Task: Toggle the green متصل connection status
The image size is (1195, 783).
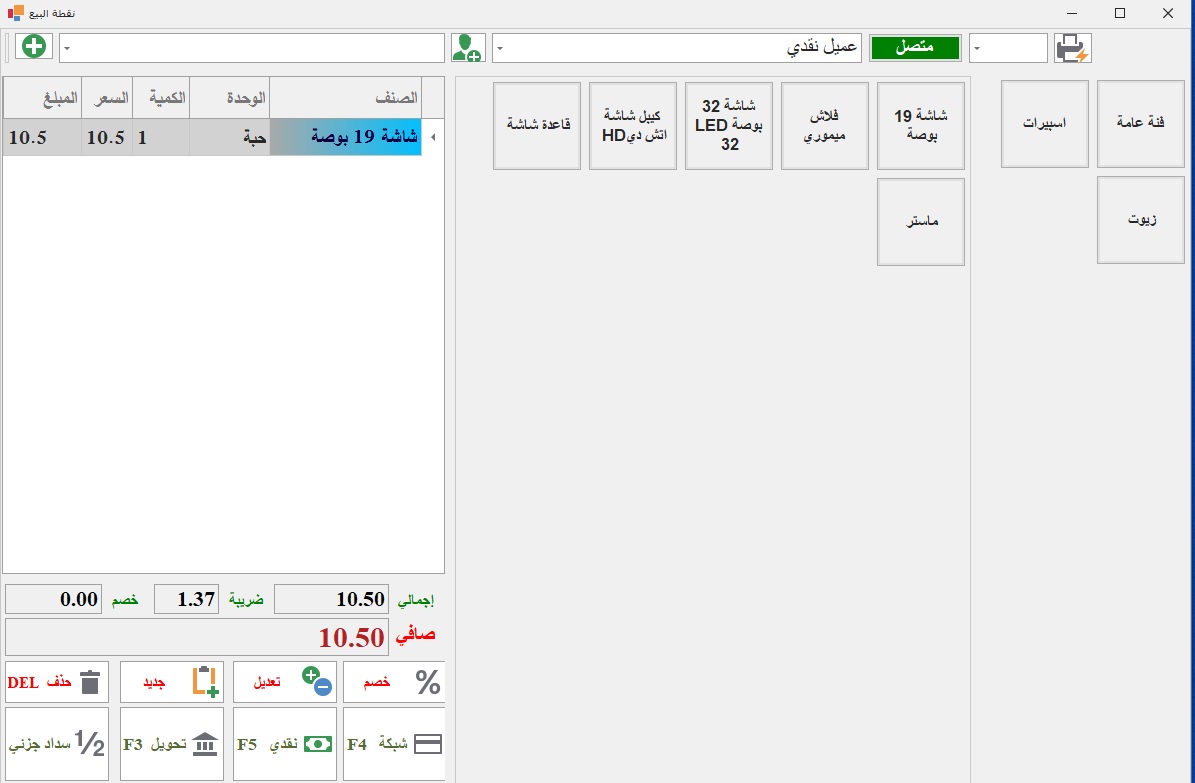Action: 914,48
